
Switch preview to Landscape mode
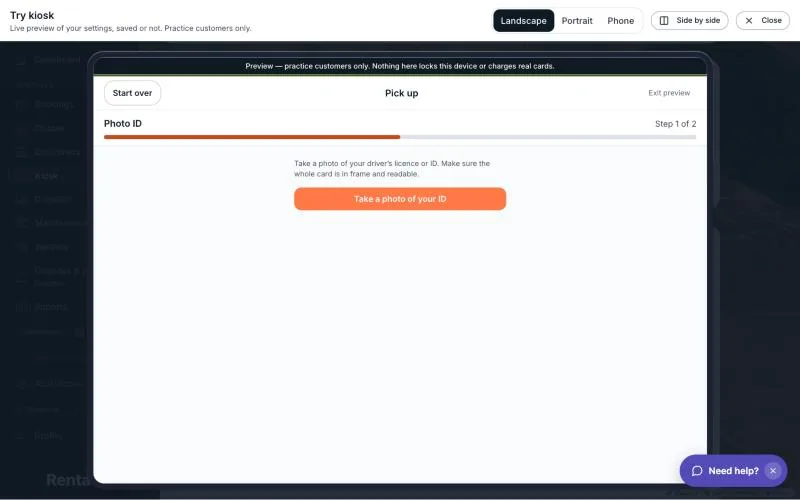[x=523, y=21]
